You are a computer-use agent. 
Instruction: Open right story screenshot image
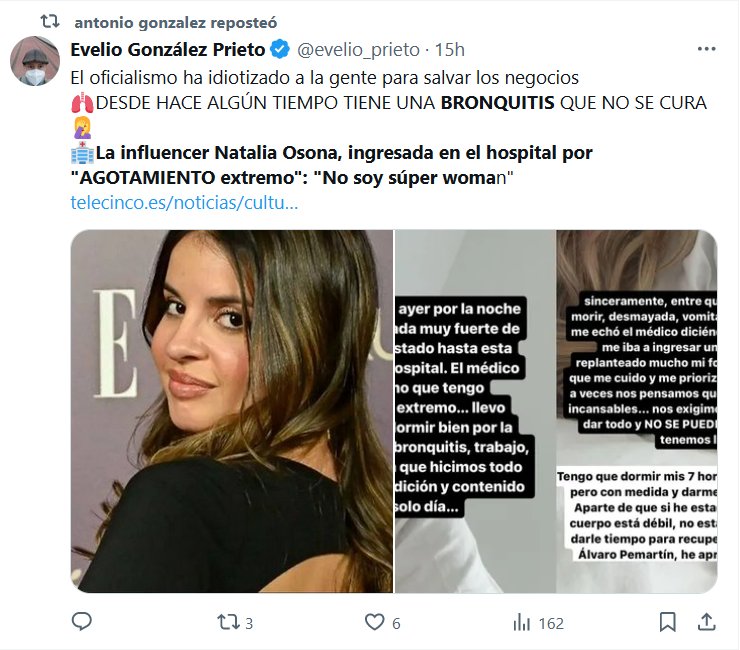click(637, 411)
